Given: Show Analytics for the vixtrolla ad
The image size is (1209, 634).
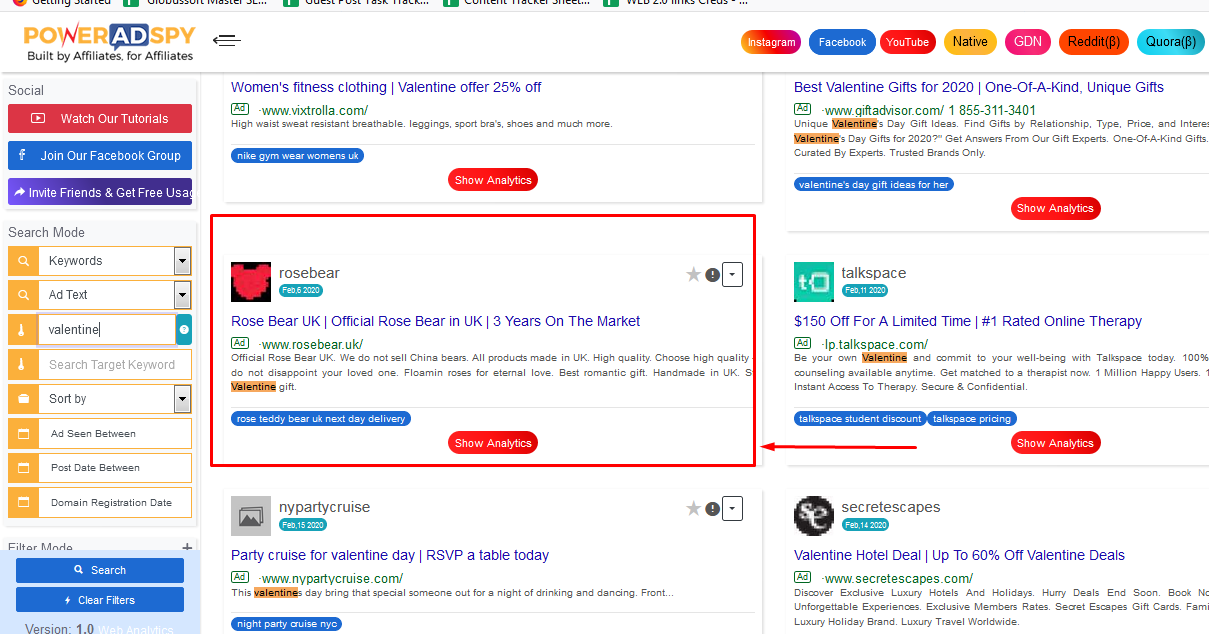Looking at the screenshot, I should click(x=493, y=180).
